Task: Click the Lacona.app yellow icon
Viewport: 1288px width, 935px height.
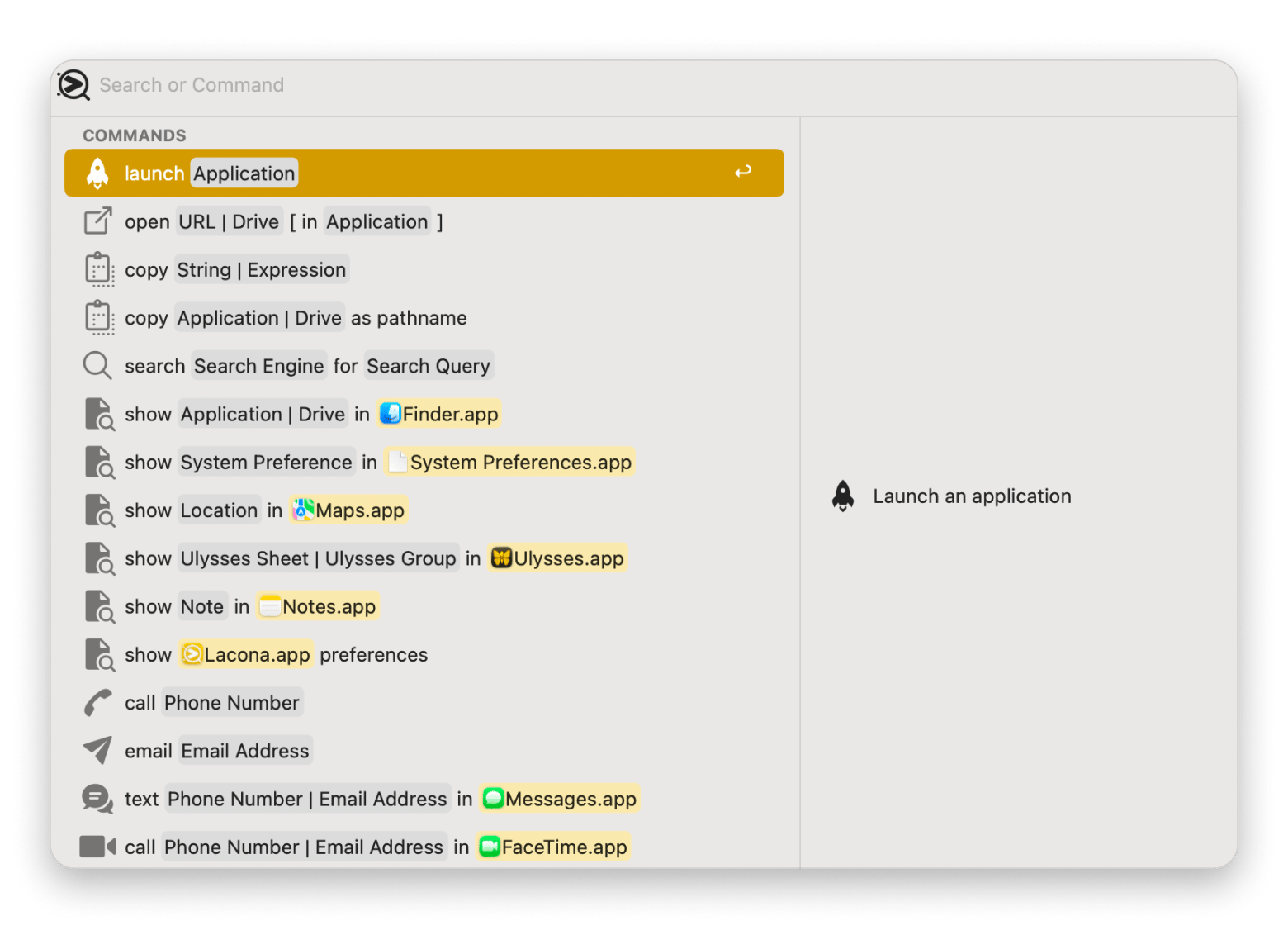Action: [192, 654]
